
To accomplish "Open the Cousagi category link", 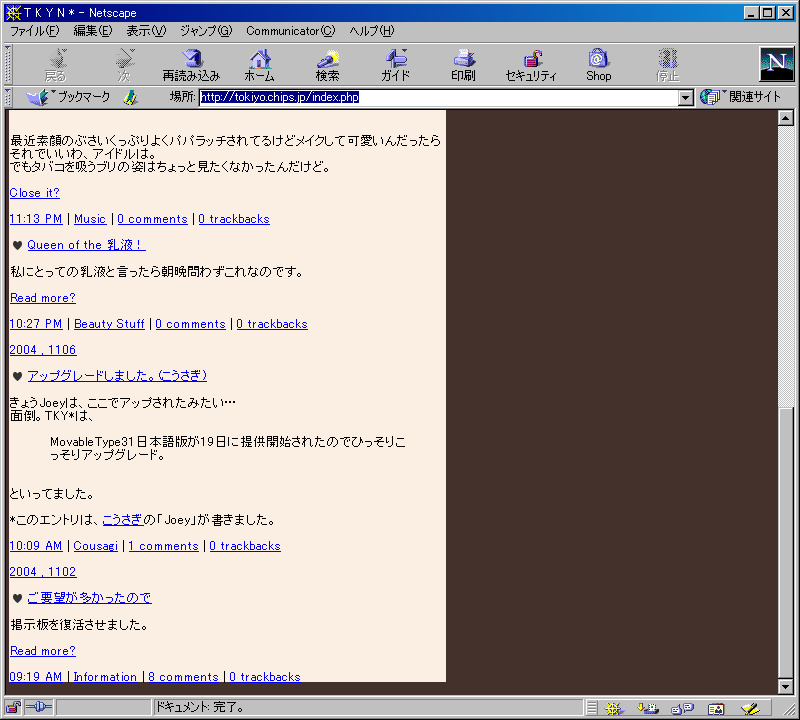I will [x=95, y=546].
